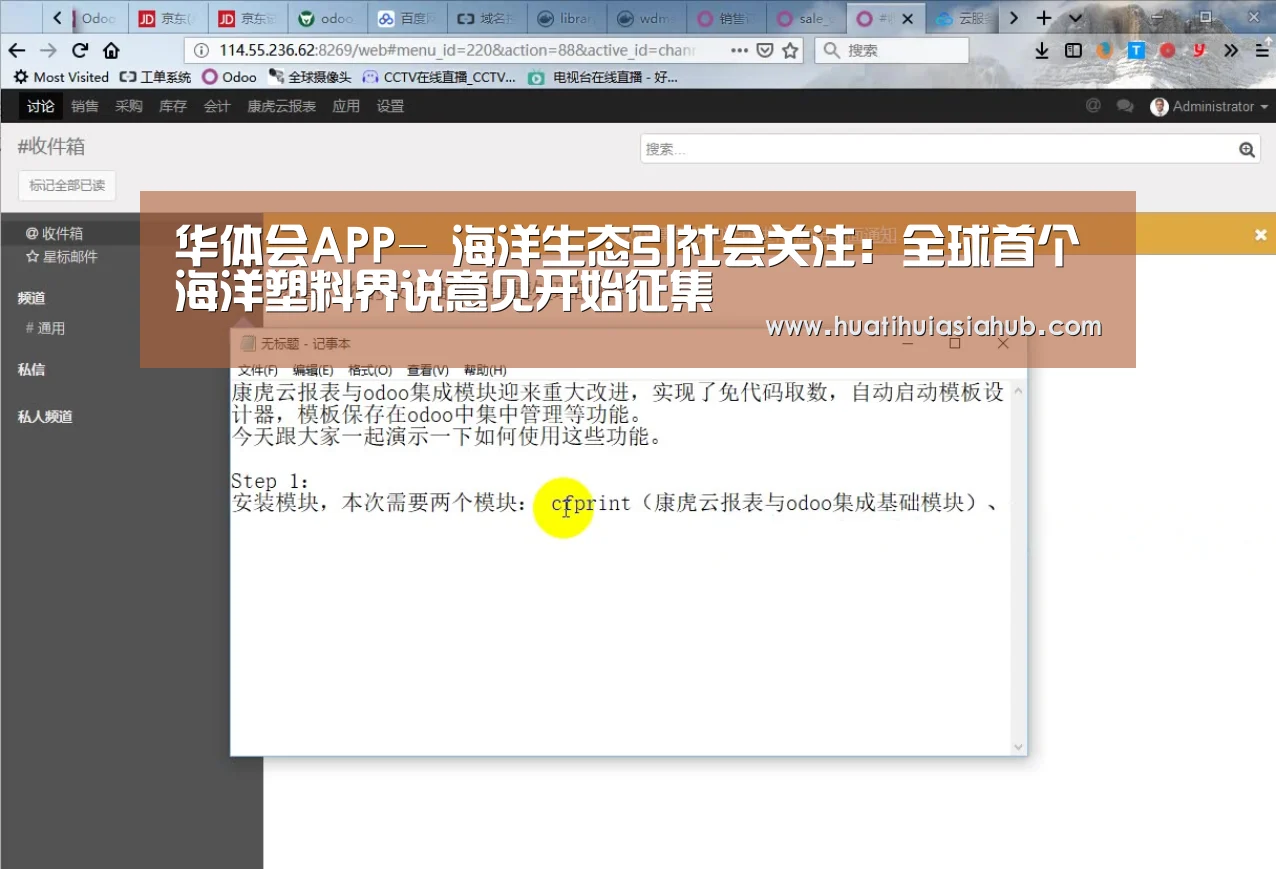The width and height of the screenshot is (1276, 869).
Task: Open the 设置 menu in Odoo
Action: (390, 106)
